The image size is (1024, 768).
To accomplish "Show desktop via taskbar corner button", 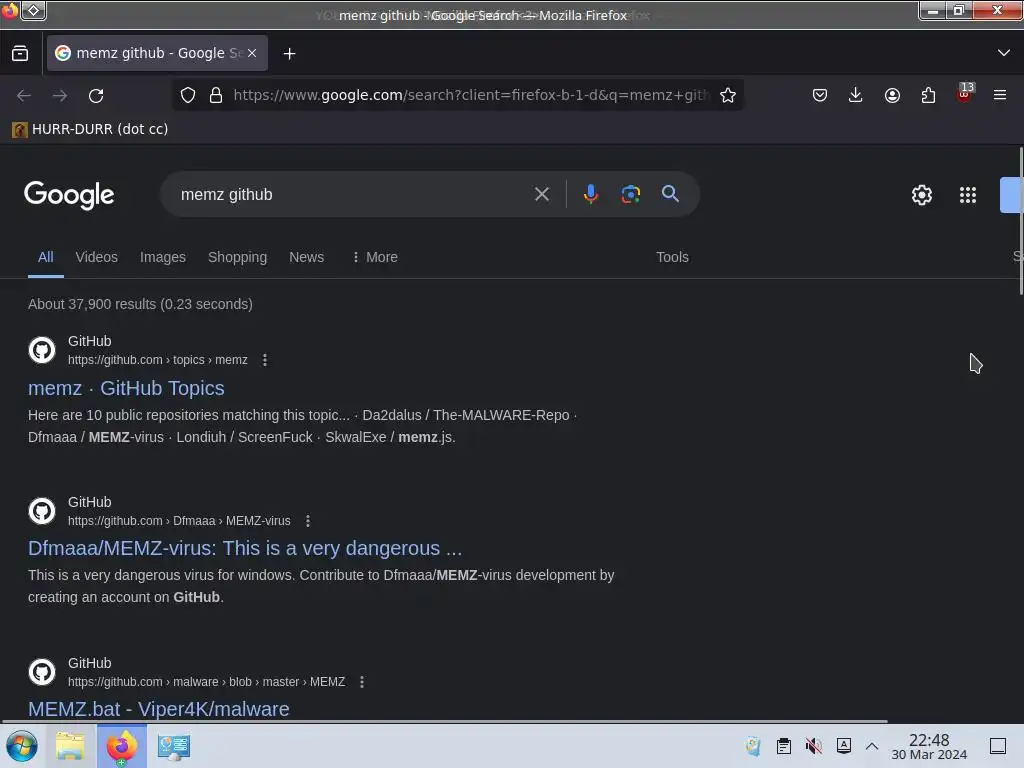I will click(x=998, y=746).
